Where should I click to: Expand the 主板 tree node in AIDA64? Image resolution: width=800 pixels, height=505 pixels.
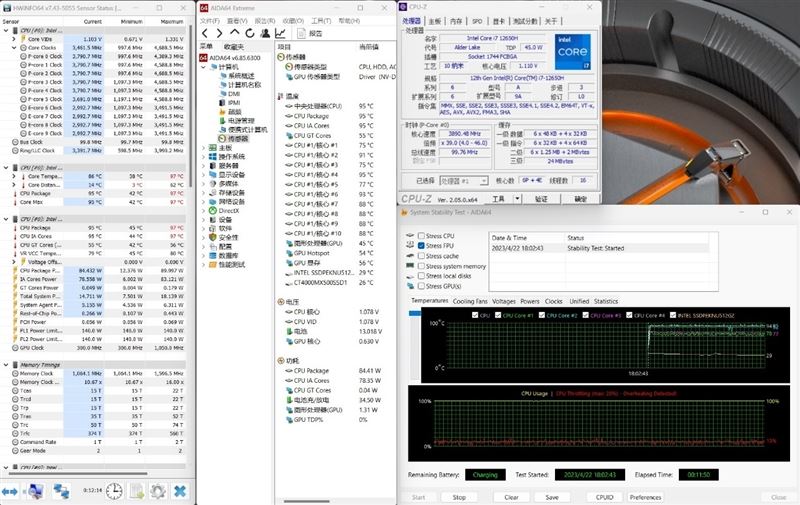[x=204, y=148]
